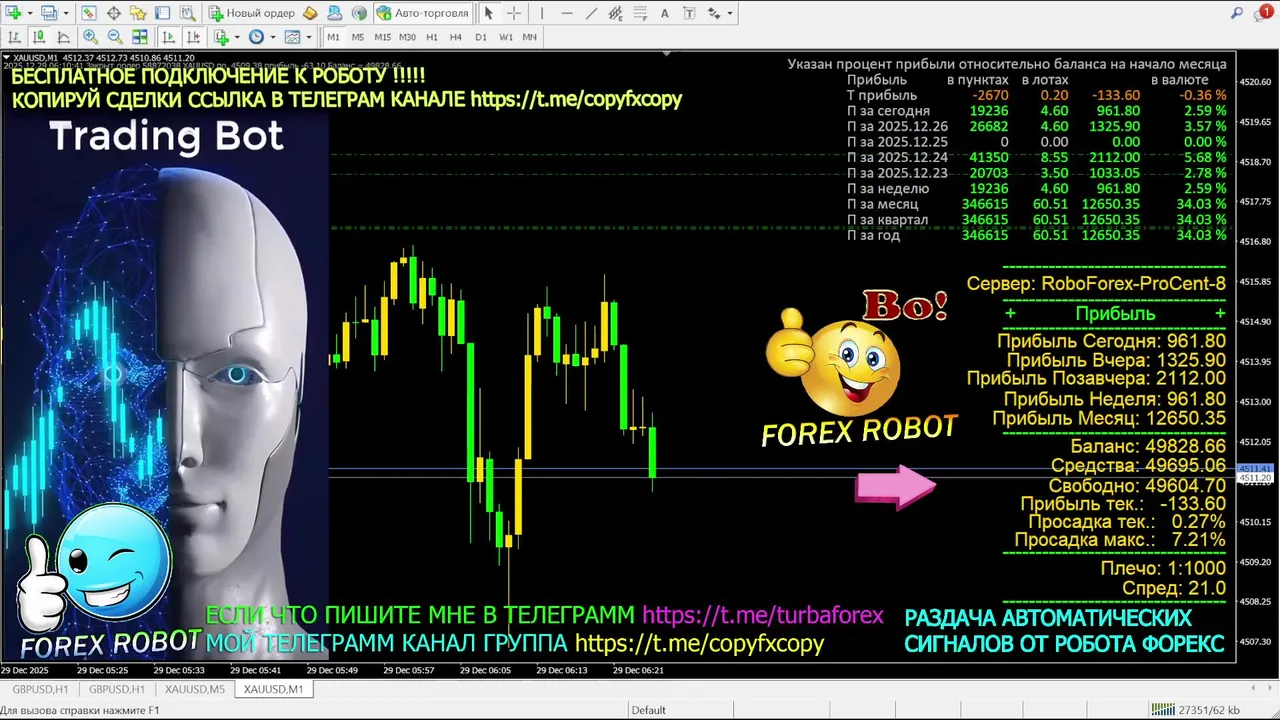
Task: Open the Strategy Tester magnifier icon
Action: tap(187, 13)
